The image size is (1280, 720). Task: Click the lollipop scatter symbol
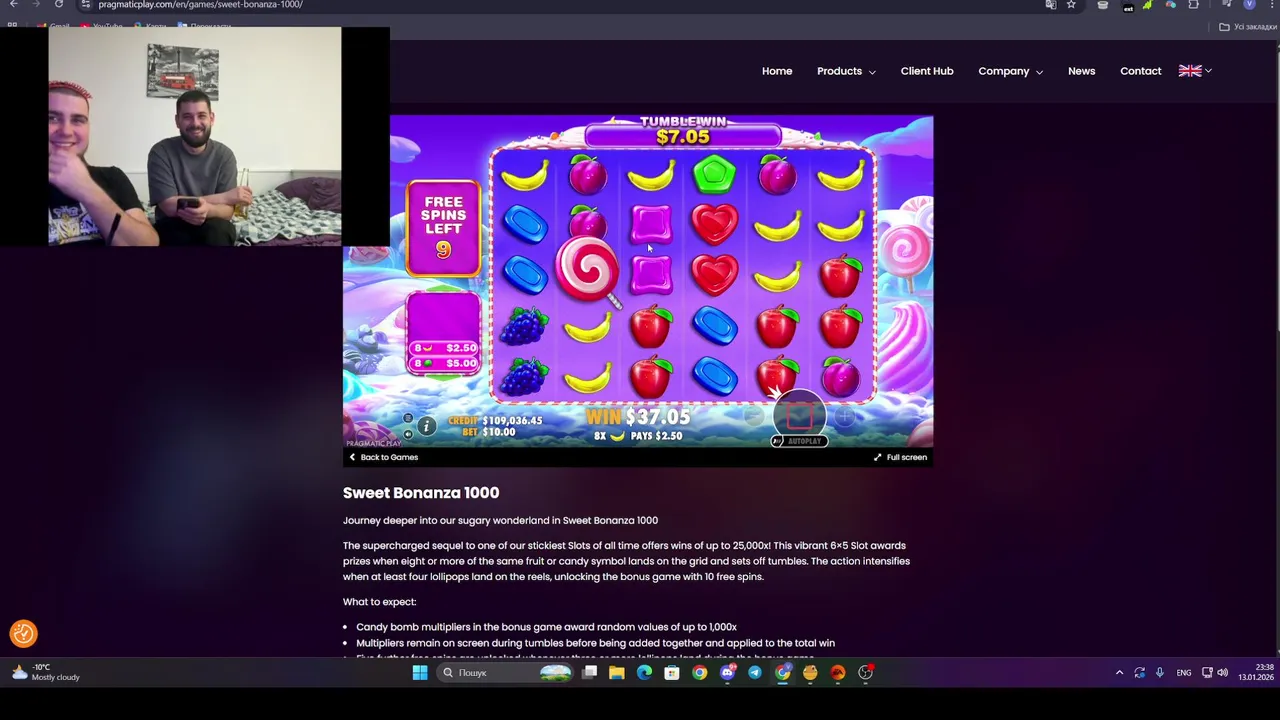point(588,269)
